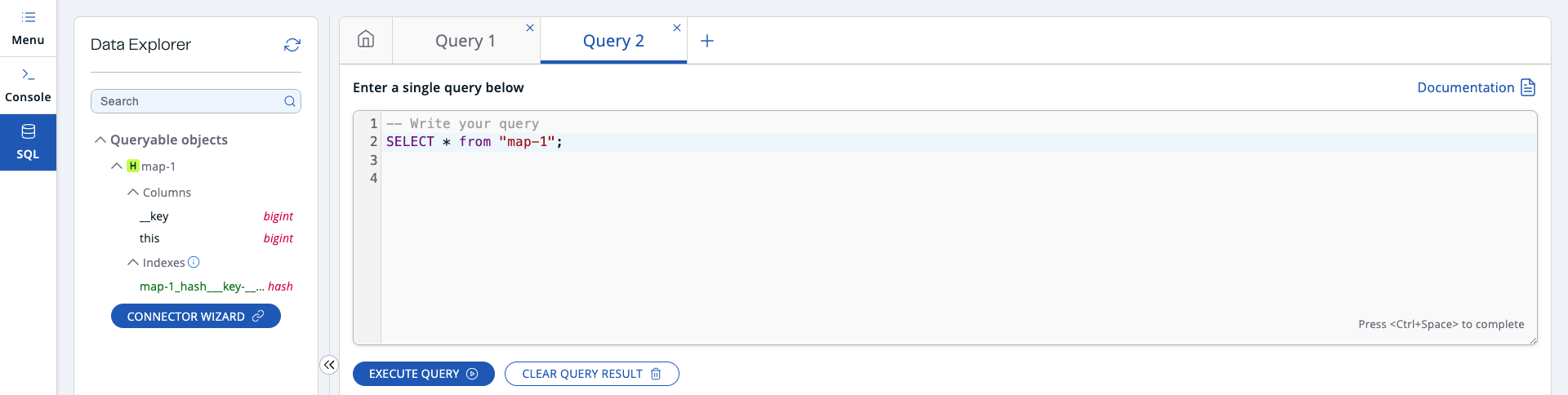Close the Query 1 tab
The width and height of the screenshot is (1568, 395).
[530, 28]
